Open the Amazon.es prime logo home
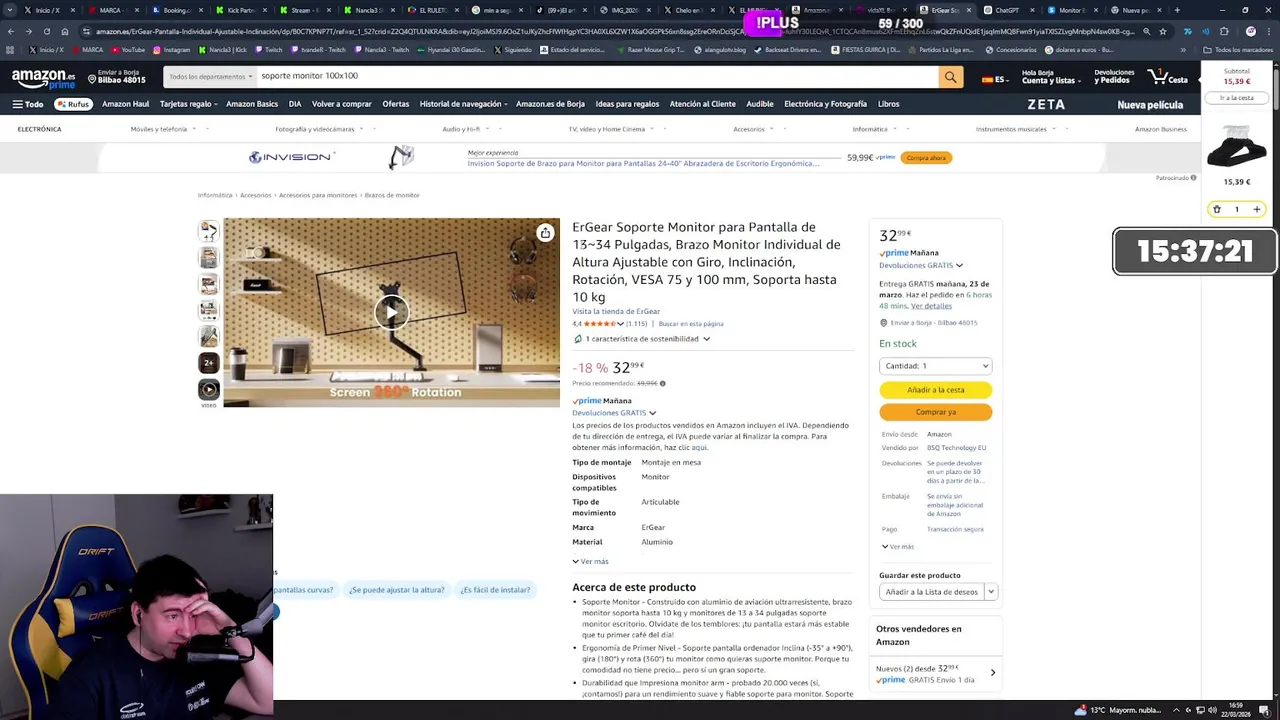 pyautogui.click(x=43, y=79)
